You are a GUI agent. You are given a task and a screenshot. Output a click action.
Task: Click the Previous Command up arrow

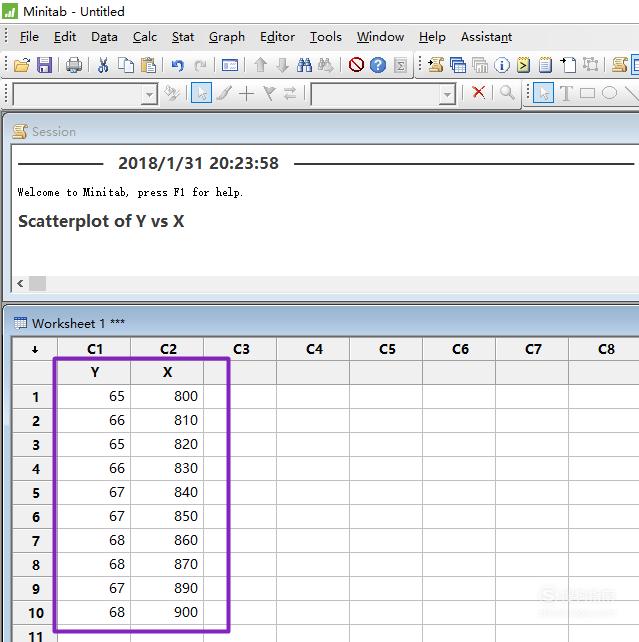(x=260, y=65)
